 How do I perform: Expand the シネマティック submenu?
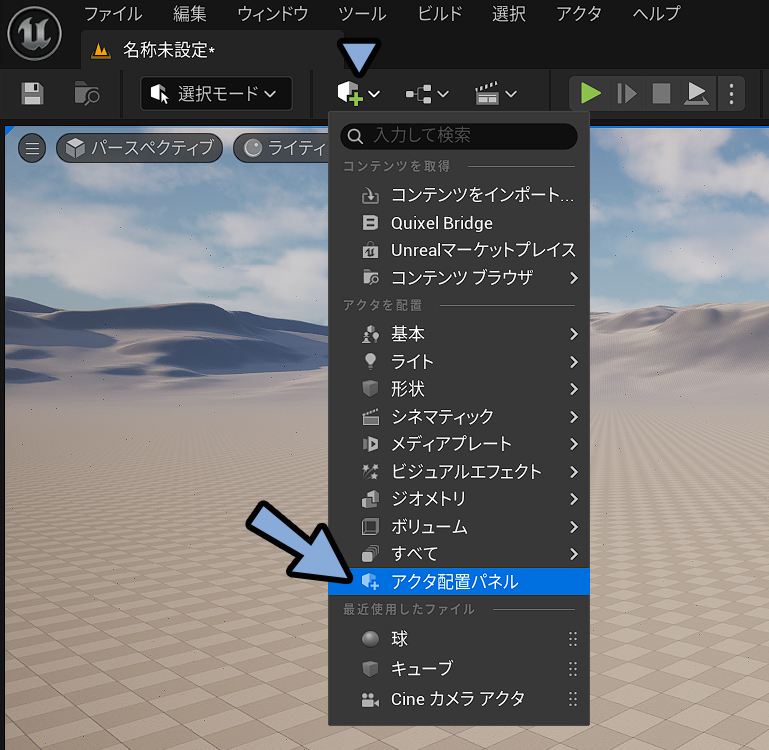[x=459, y=417]
